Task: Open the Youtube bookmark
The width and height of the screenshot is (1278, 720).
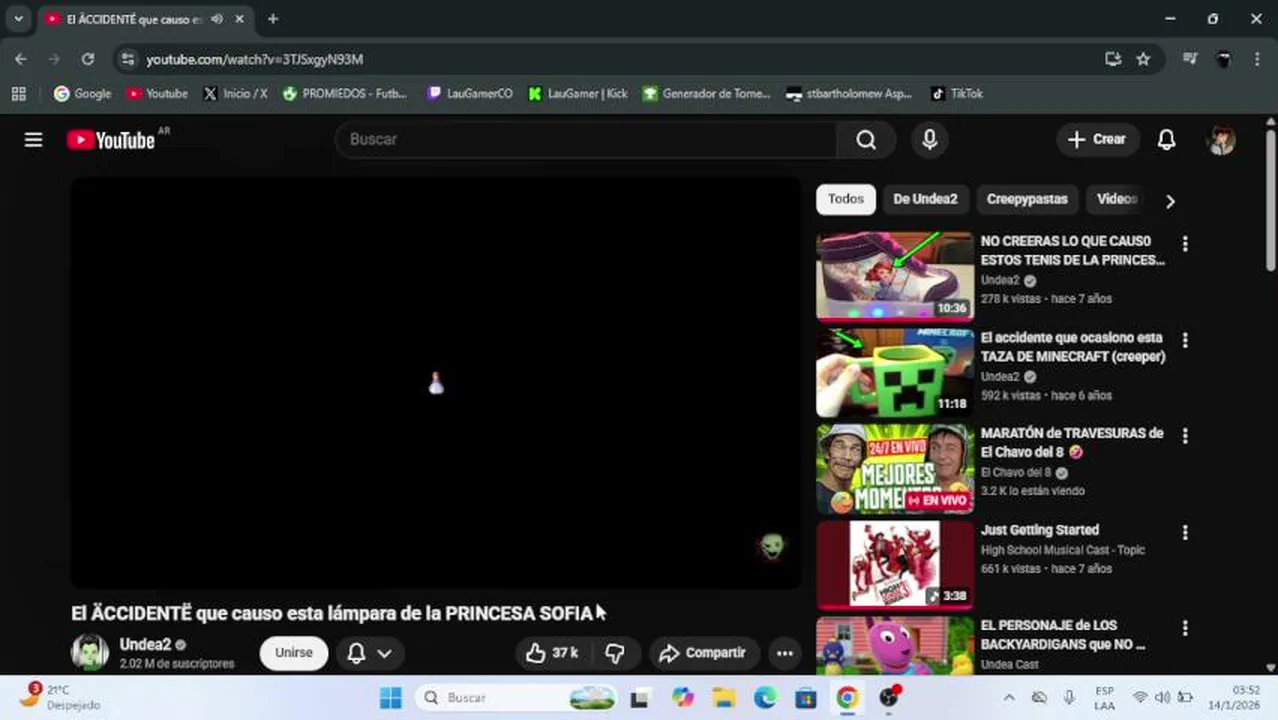Action: 157,93
